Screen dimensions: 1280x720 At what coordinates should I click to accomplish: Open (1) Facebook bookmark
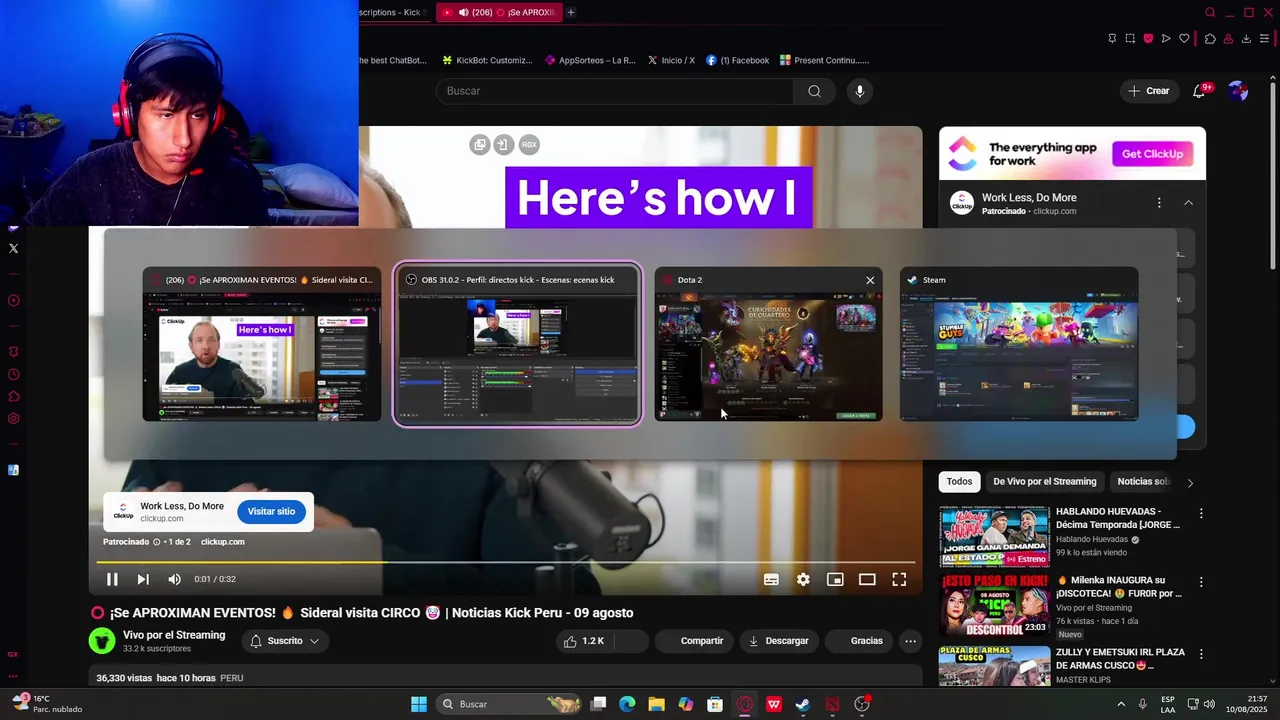tap(738, 60)
